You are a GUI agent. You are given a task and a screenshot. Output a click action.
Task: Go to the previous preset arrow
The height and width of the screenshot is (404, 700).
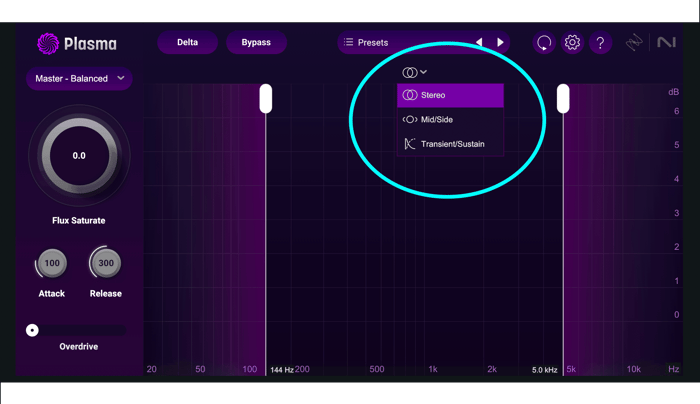[479, 42]
